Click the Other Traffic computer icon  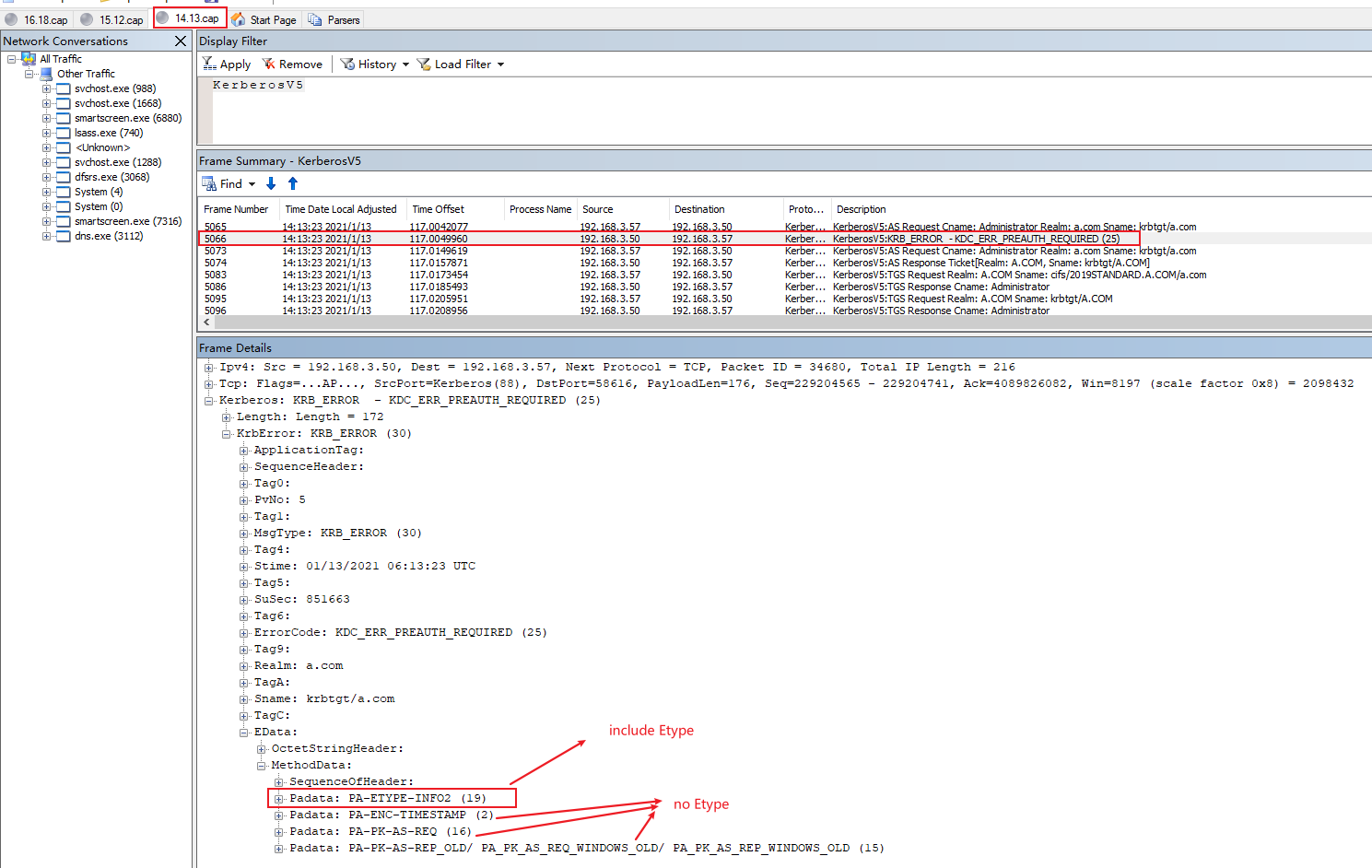click(46, 74)
